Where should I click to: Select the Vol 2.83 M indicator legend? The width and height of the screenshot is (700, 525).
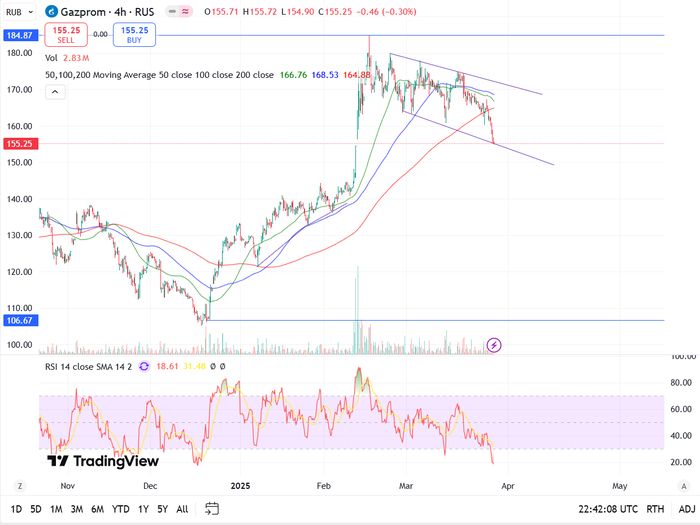tap(67, 58)
